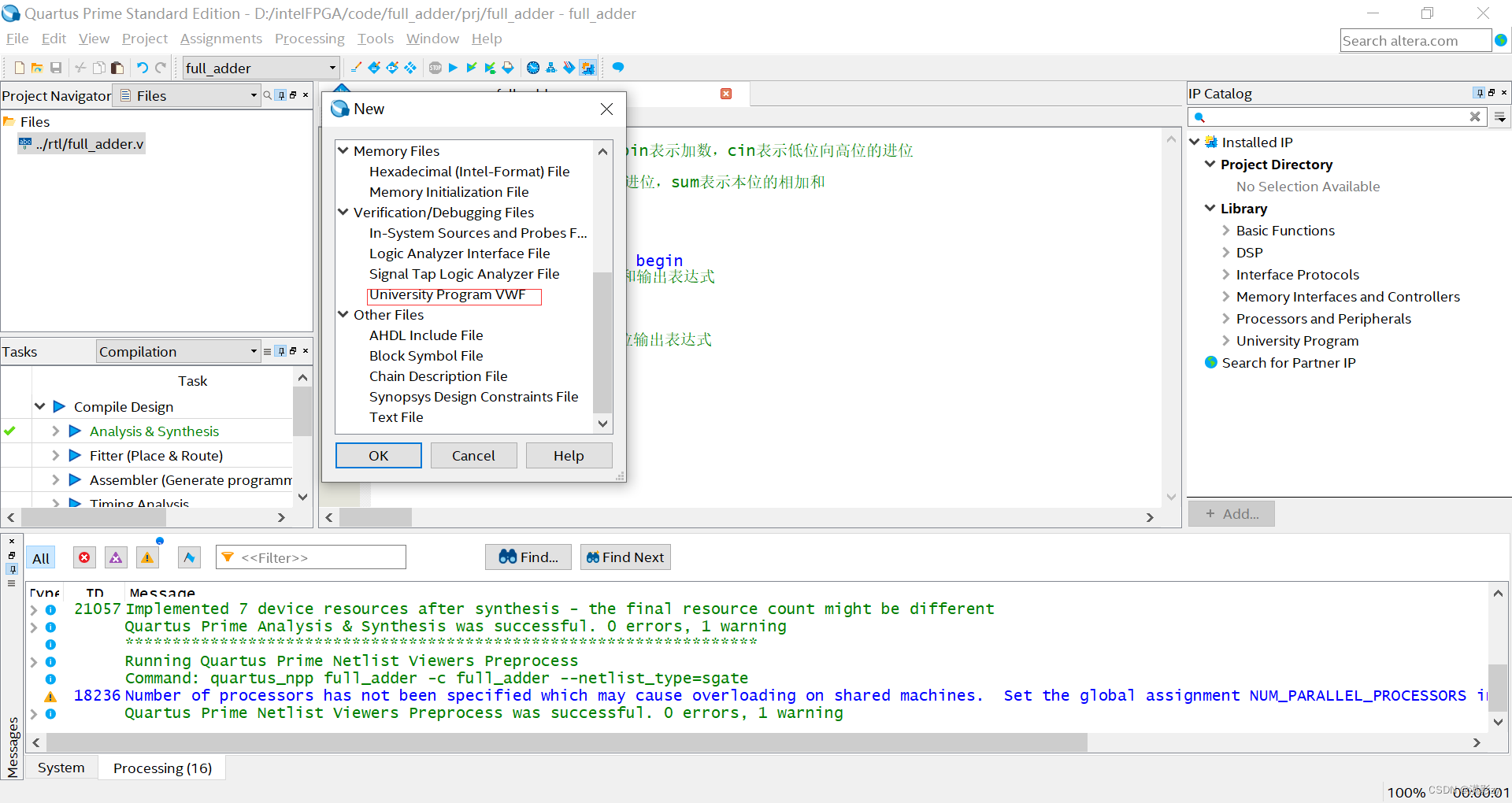The width and height of the screenshot is (1512, 803).
Task: Open the Programmer toolbar icon
Action: [569, 68]
